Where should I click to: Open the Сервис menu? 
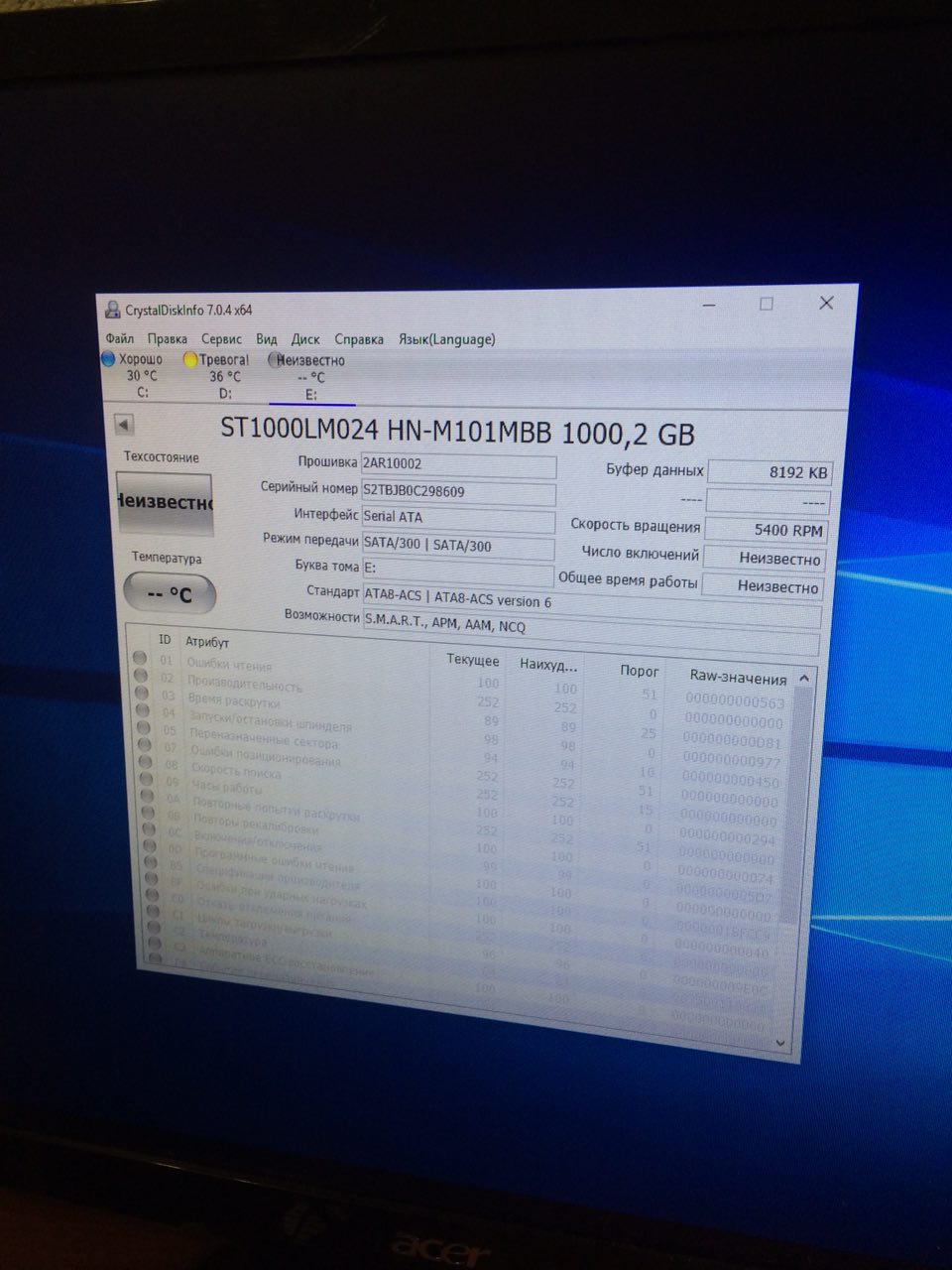(x=221, y=338)
